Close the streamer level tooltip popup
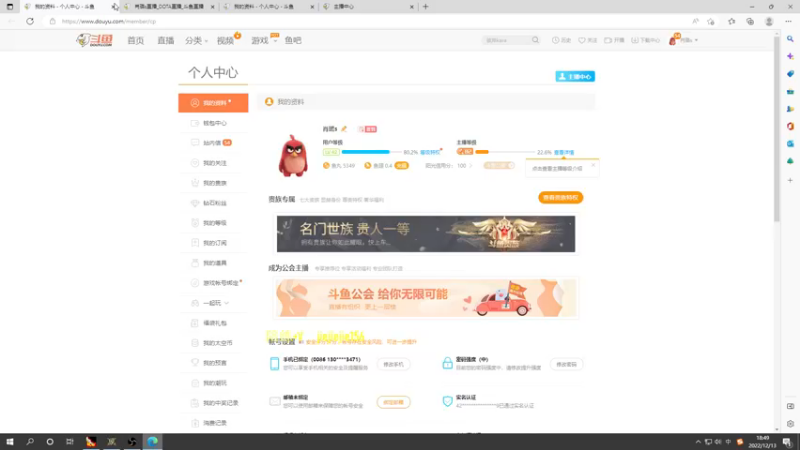Image resolution: width=800 pixels, height=450 pixels. point(593,165)
